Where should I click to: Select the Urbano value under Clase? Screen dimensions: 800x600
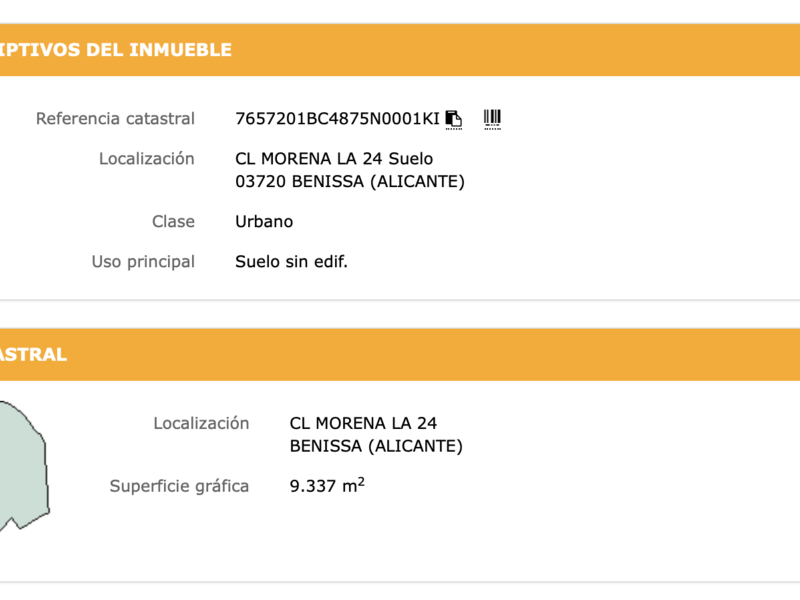(x=263, y=221)
